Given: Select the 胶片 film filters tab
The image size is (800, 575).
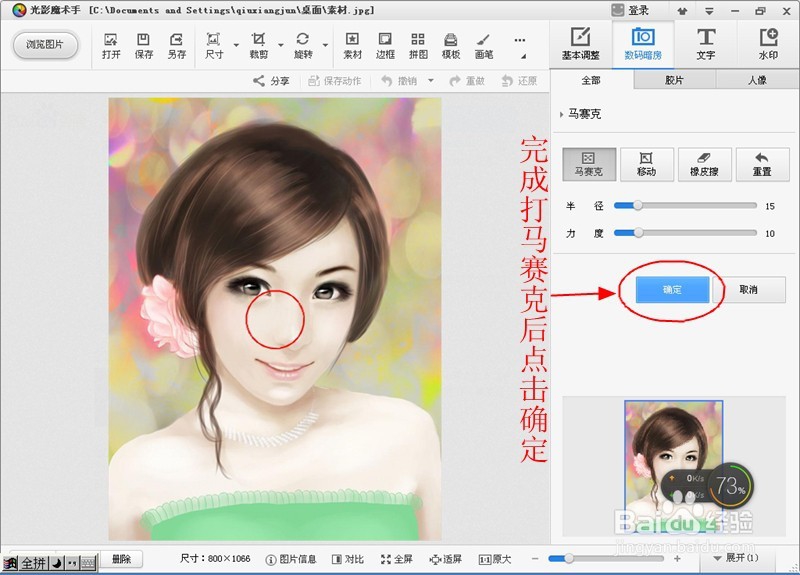Looking at the screenshot, I should click(x=674, y=80).
